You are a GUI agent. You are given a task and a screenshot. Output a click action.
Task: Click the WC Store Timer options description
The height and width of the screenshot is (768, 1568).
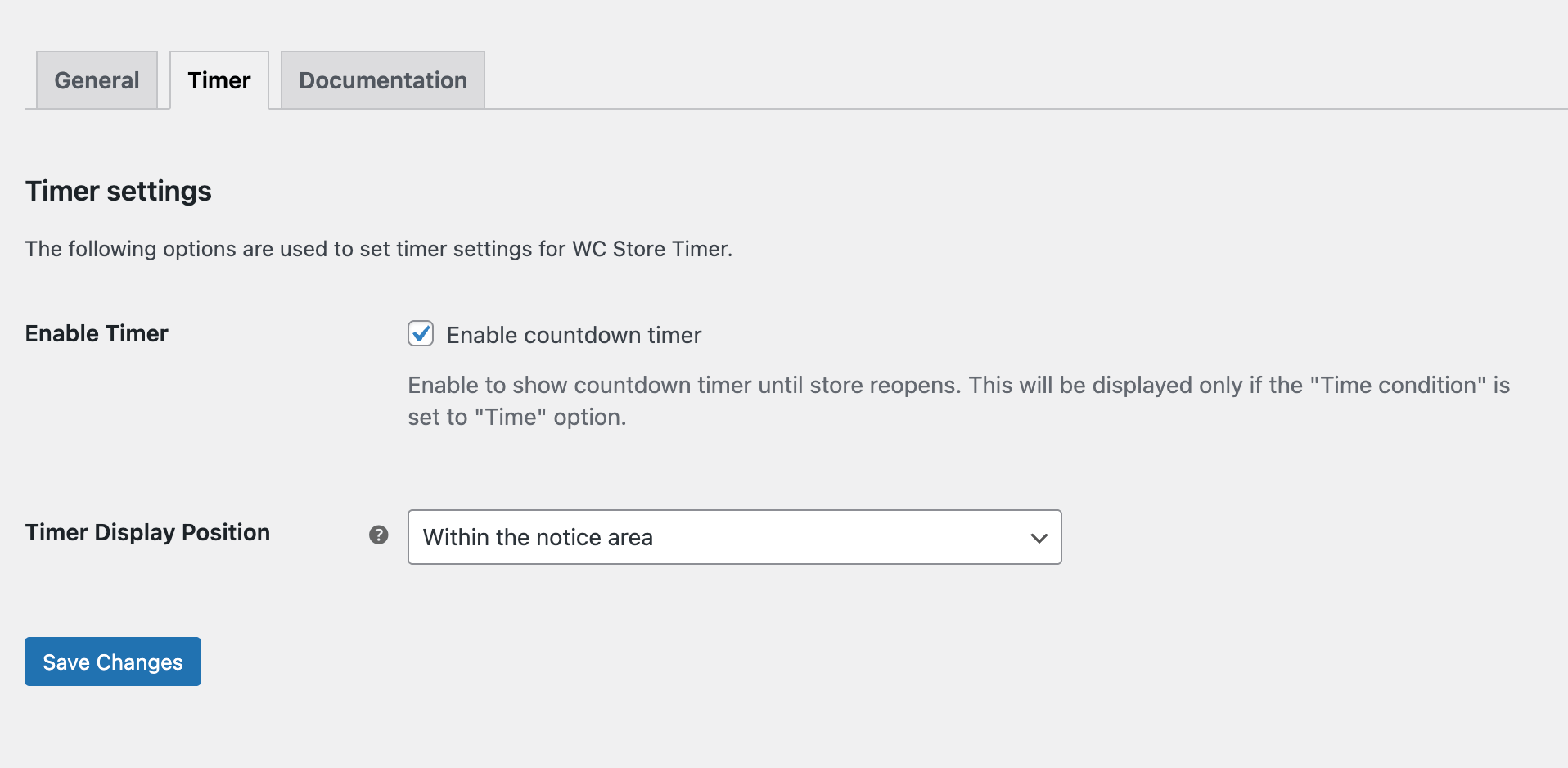pos(378,249)
